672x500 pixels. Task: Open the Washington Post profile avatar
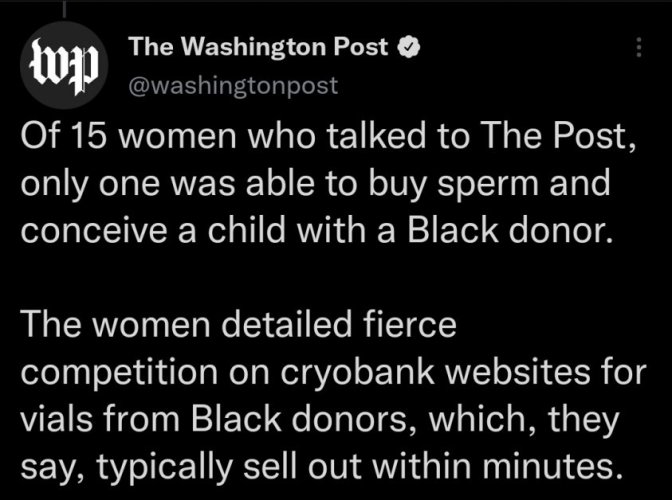pos(64,65)
